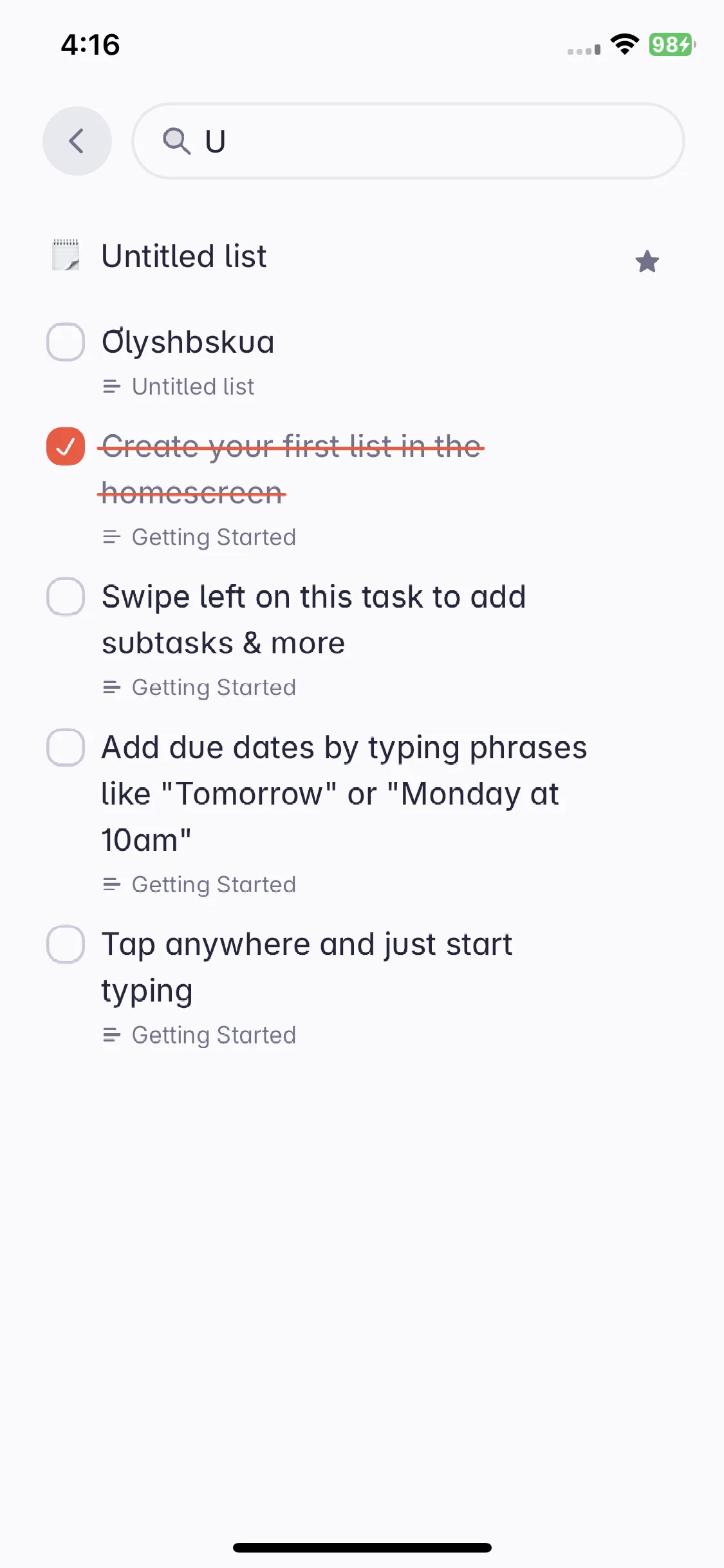Tap the notepad icon beside Untitled list
Viewport: 724px width, 1568px height.
pyautogui.click(x=66, y=255)
